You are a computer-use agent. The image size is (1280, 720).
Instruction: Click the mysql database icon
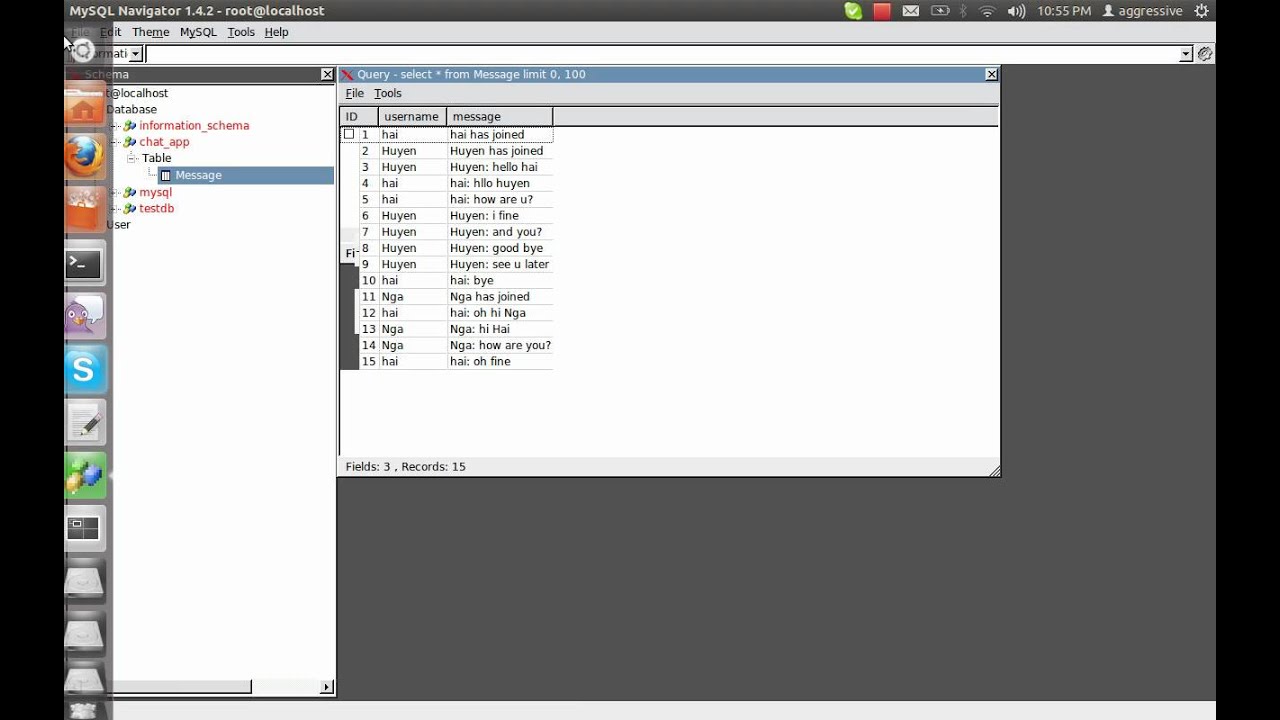(130, 192)
